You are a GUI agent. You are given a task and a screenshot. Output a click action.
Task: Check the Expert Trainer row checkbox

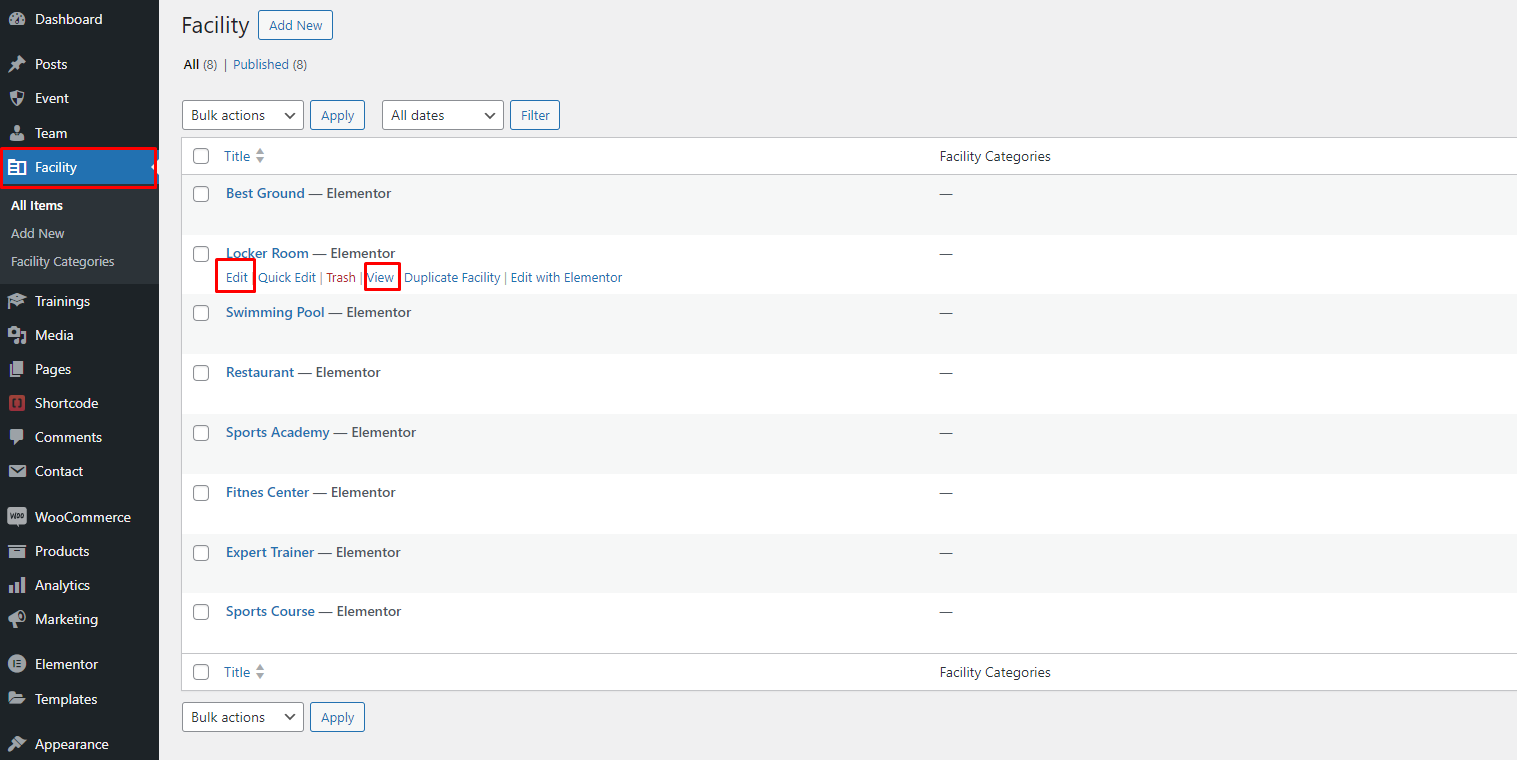201,553
